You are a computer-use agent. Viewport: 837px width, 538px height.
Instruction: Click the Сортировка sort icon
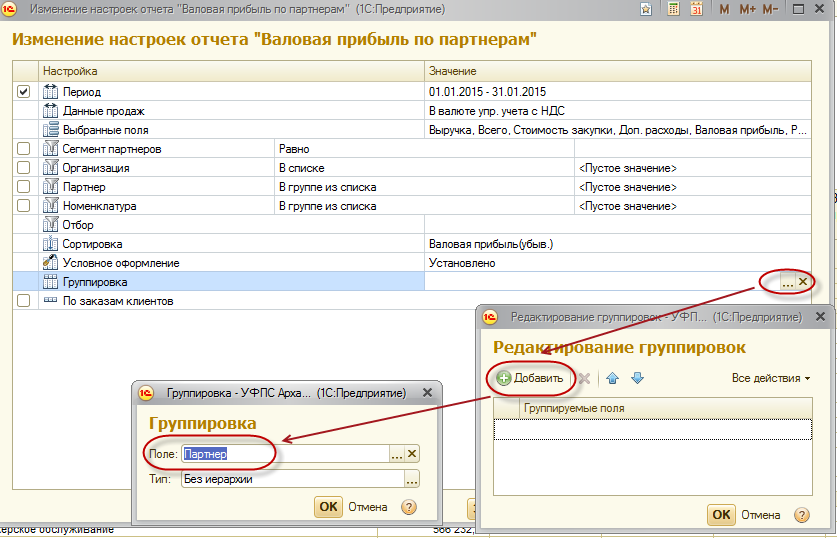click(x=50, y=244)
